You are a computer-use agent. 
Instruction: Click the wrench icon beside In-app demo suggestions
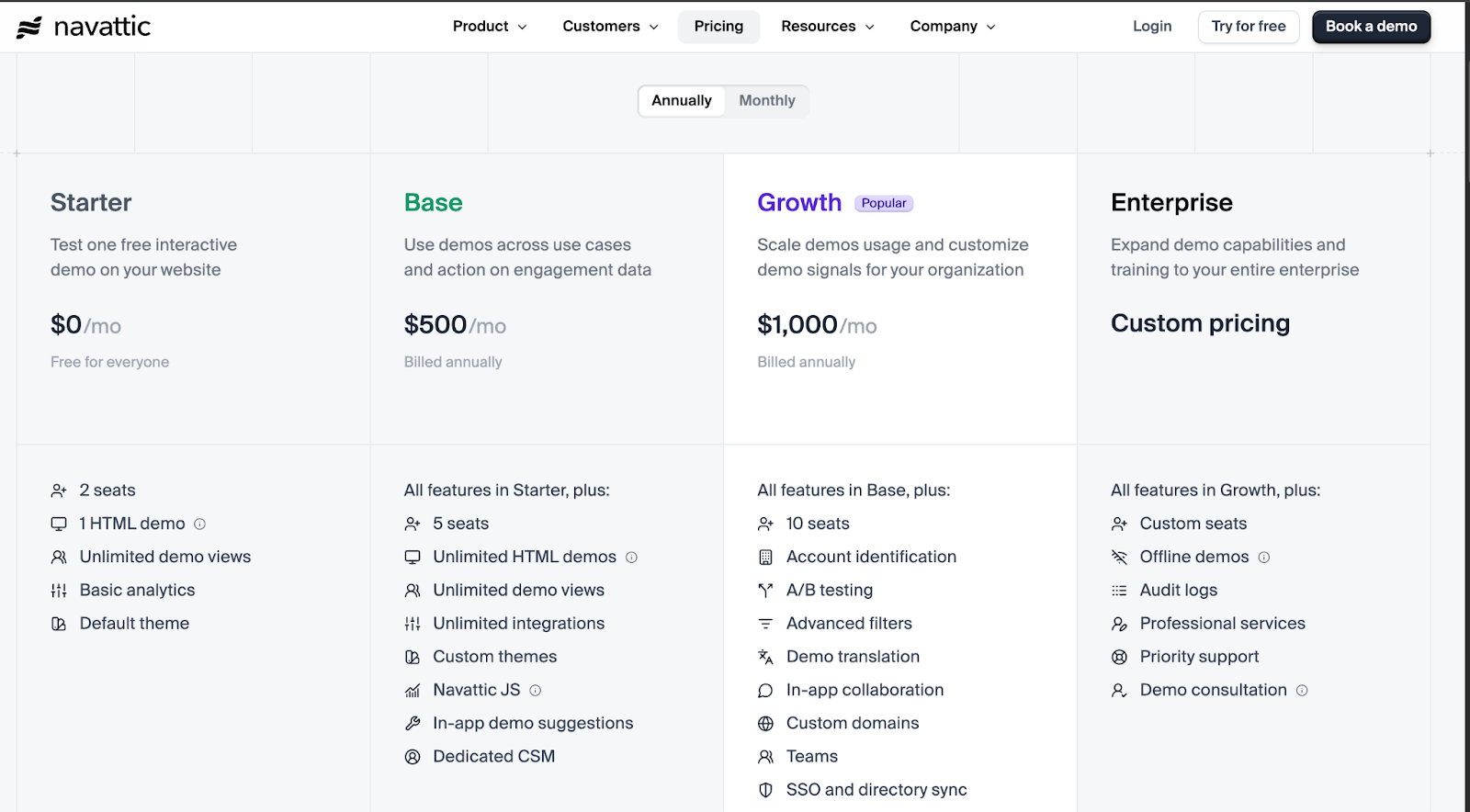pyautogui.click(x=413, y=724)
